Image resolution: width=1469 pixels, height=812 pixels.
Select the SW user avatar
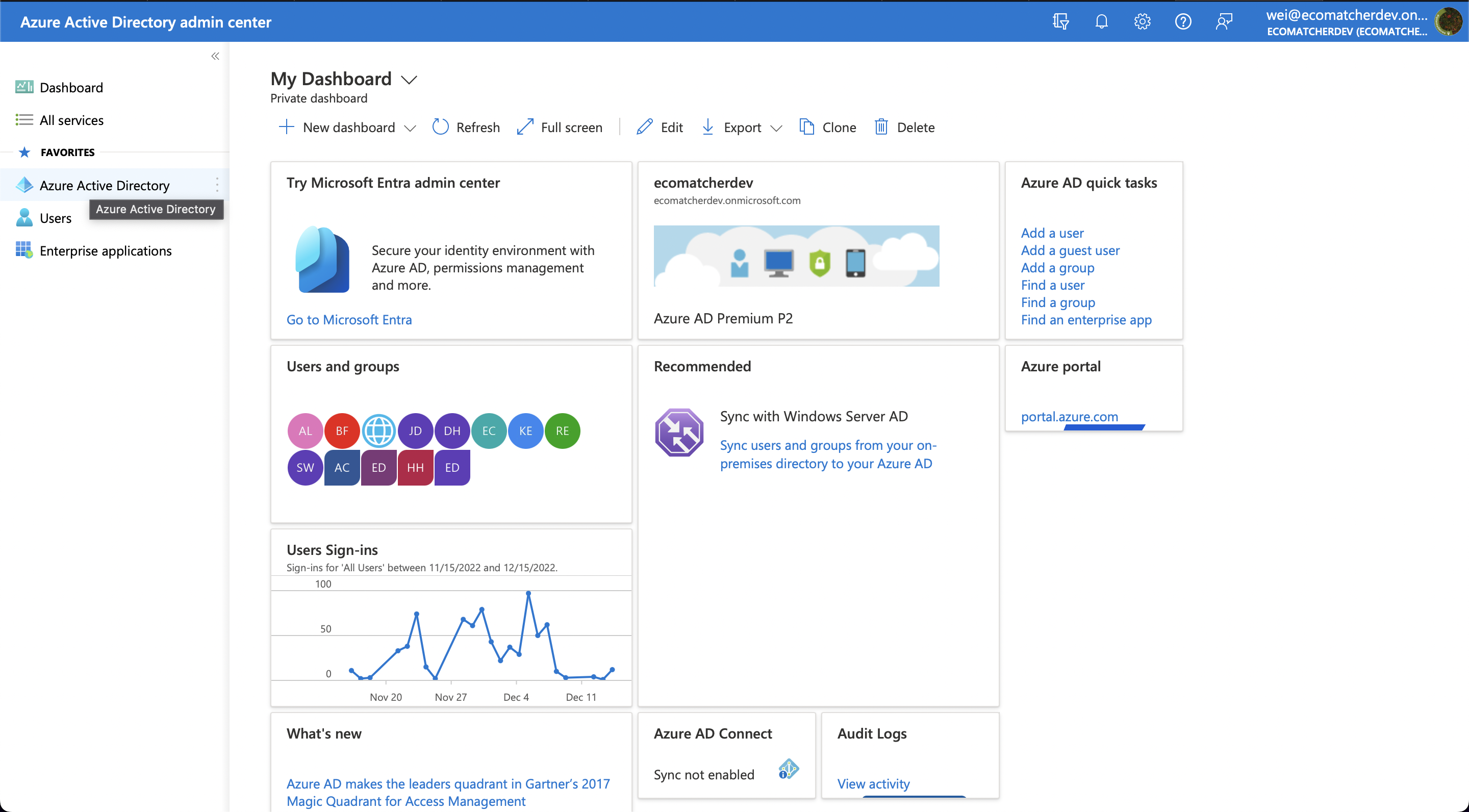305,468
